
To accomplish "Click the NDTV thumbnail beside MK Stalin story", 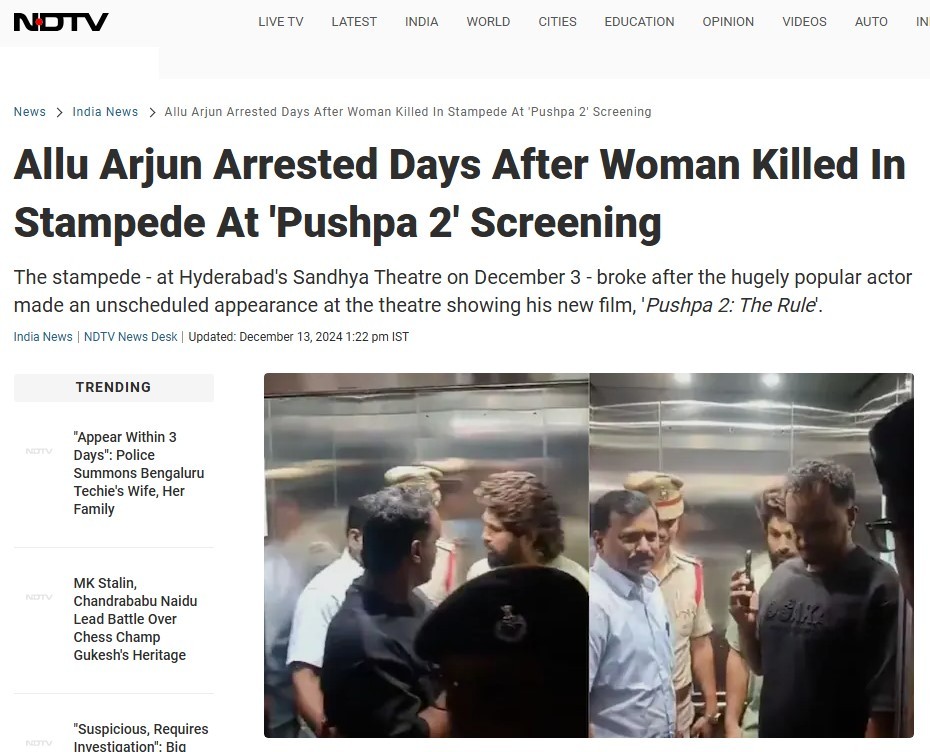I will (39, 597).
